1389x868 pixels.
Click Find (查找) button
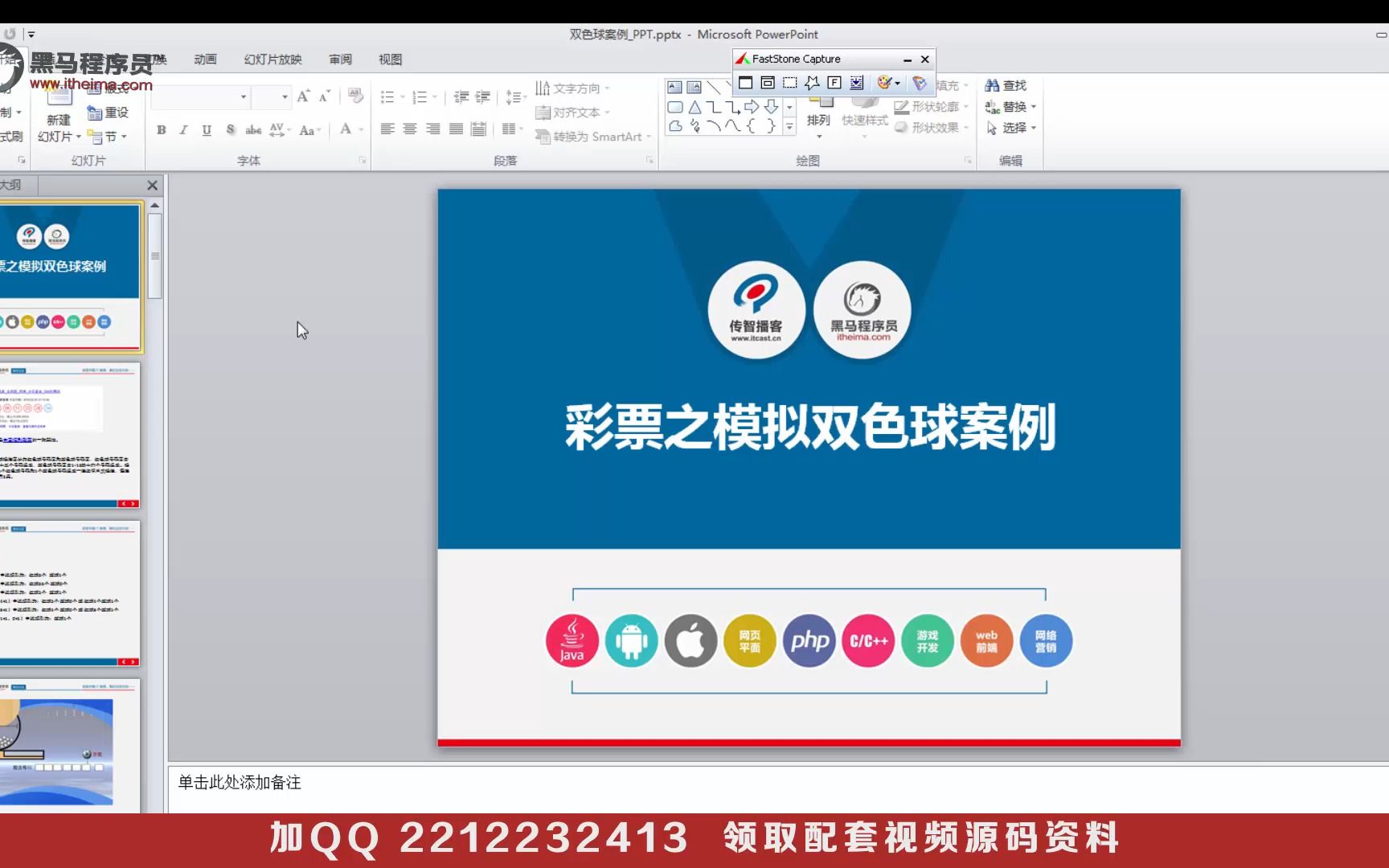pyautogui.click(x=1006, y=85)
